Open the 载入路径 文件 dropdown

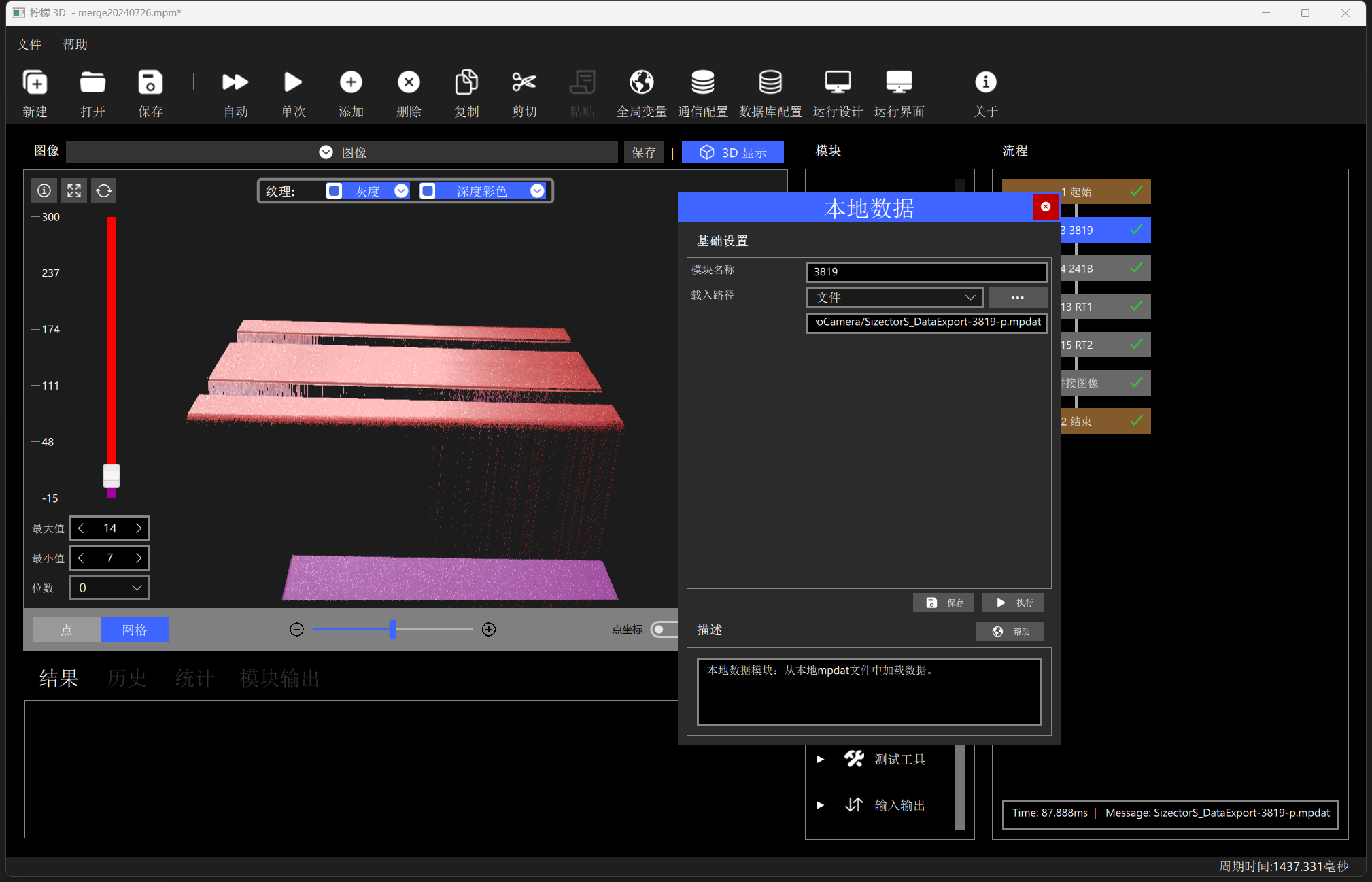click(x=895, y=297)
